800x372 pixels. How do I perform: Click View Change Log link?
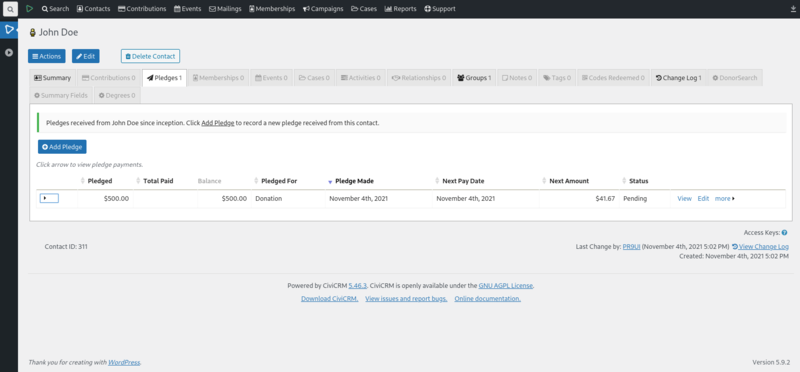[760, 246]
